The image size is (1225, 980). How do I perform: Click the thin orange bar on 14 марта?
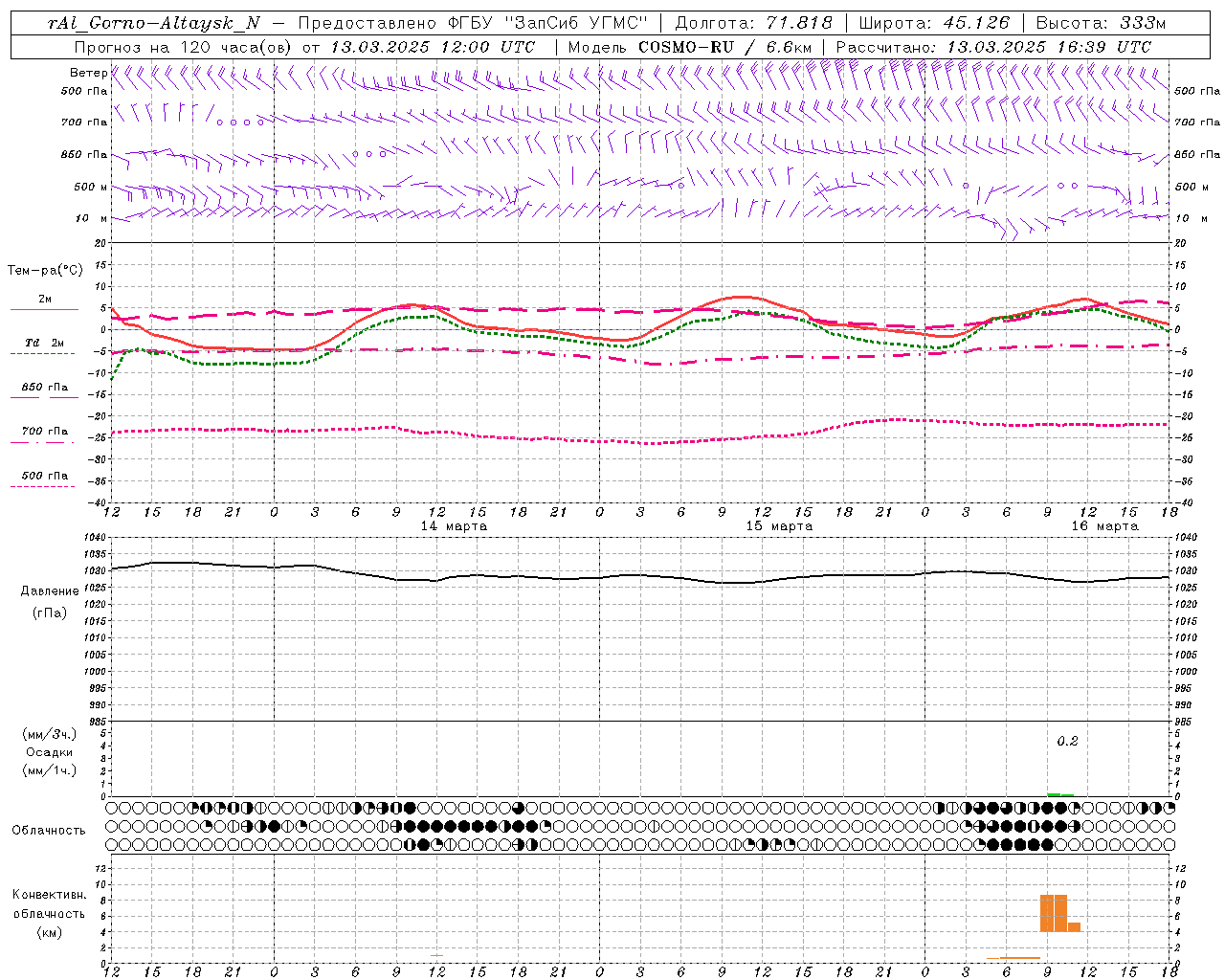tap(436, 955)
